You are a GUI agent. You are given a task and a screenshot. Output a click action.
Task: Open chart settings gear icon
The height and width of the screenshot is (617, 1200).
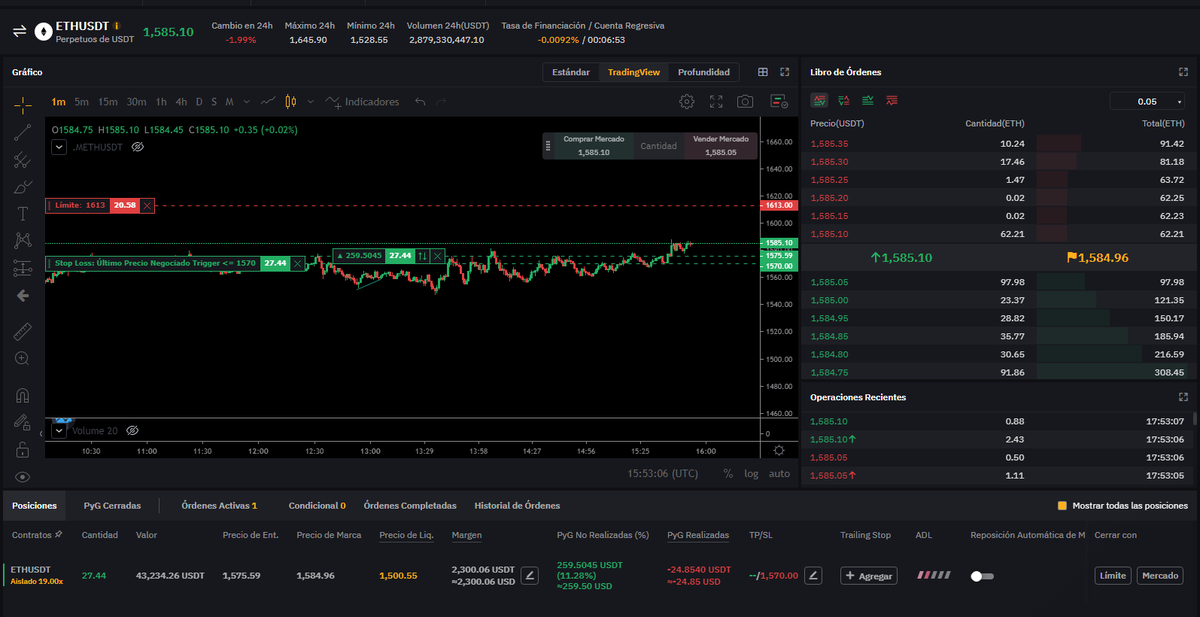(686, 102)
